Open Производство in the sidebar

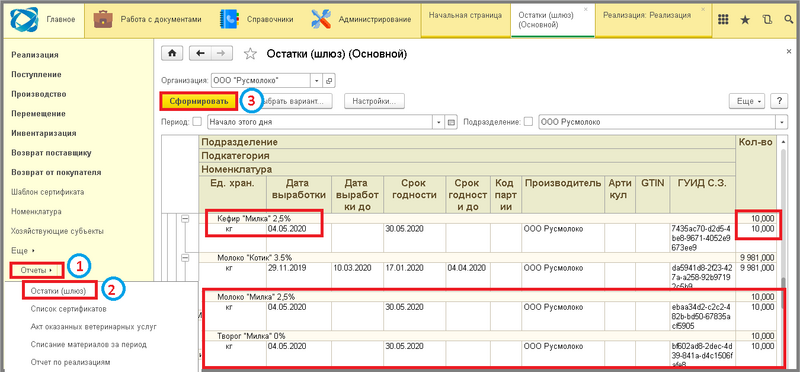[x=39, y=94]
